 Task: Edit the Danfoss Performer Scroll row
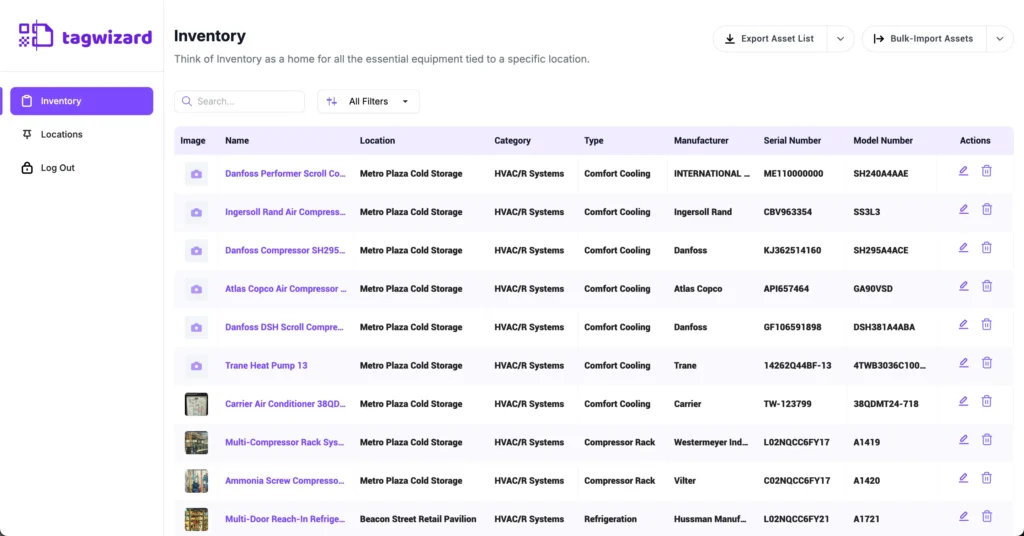pyautogui.click(x=963, y=171)
